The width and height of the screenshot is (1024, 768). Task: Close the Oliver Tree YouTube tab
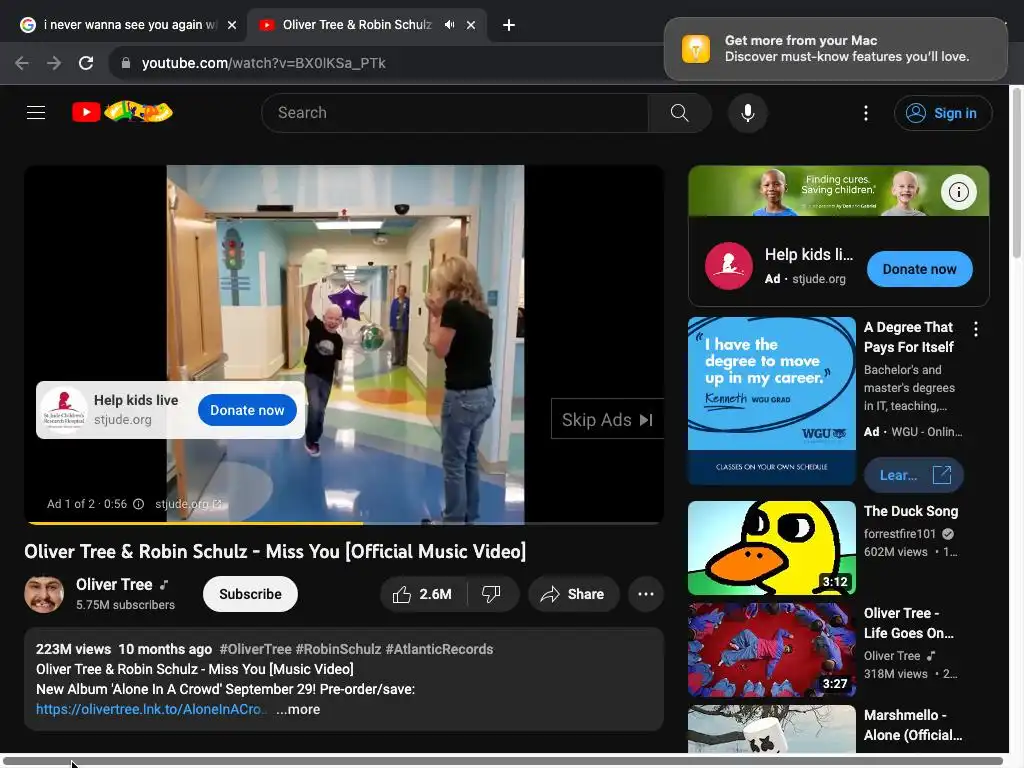point(471,25)
